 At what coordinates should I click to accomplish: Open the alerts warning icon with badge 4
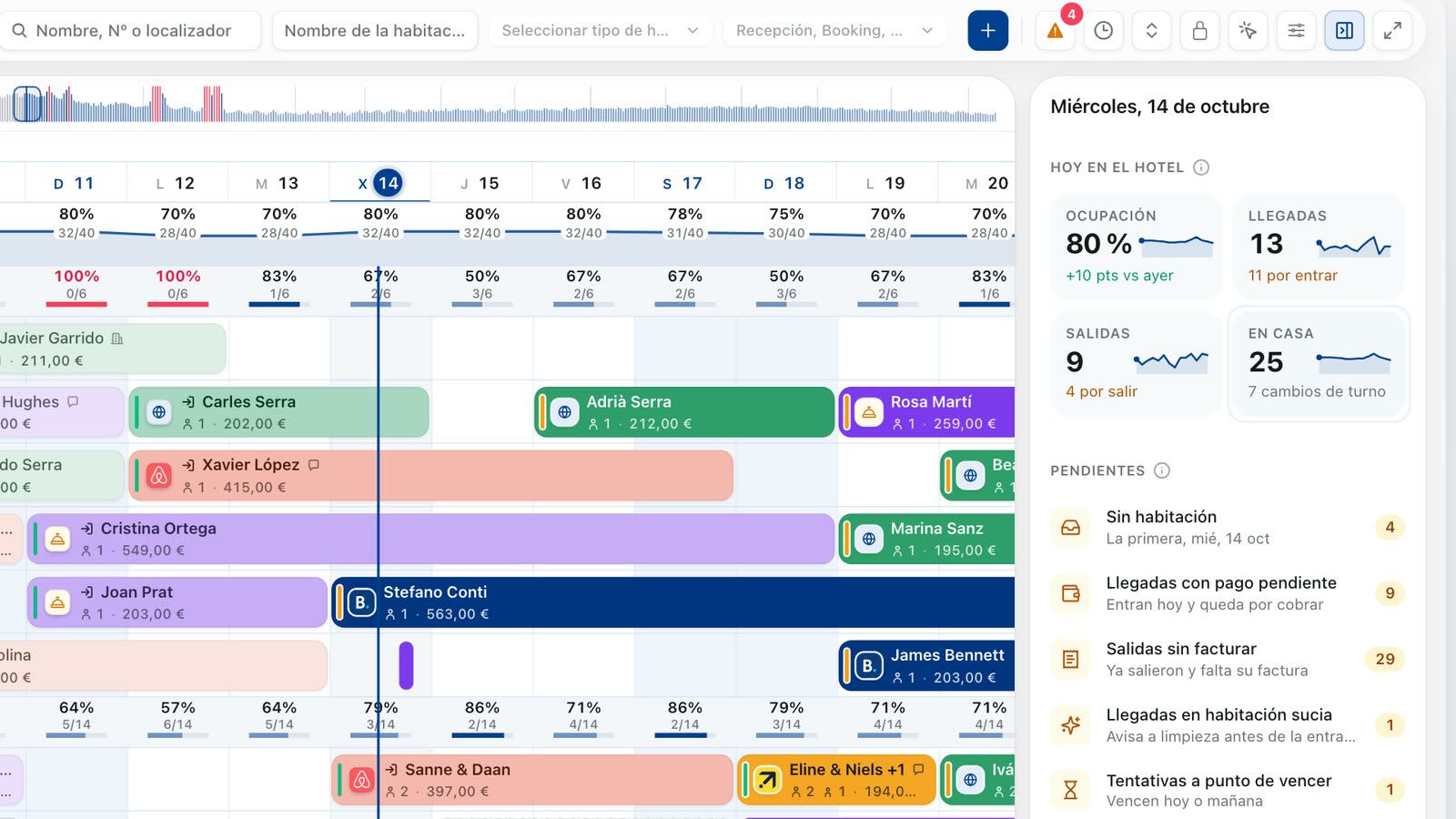pyautogui.click(x=1056, y=31)
